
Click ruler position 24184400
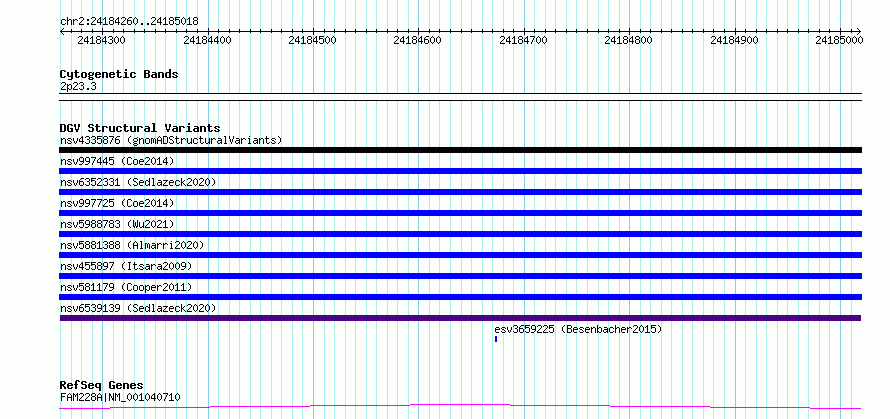(208, 40)
